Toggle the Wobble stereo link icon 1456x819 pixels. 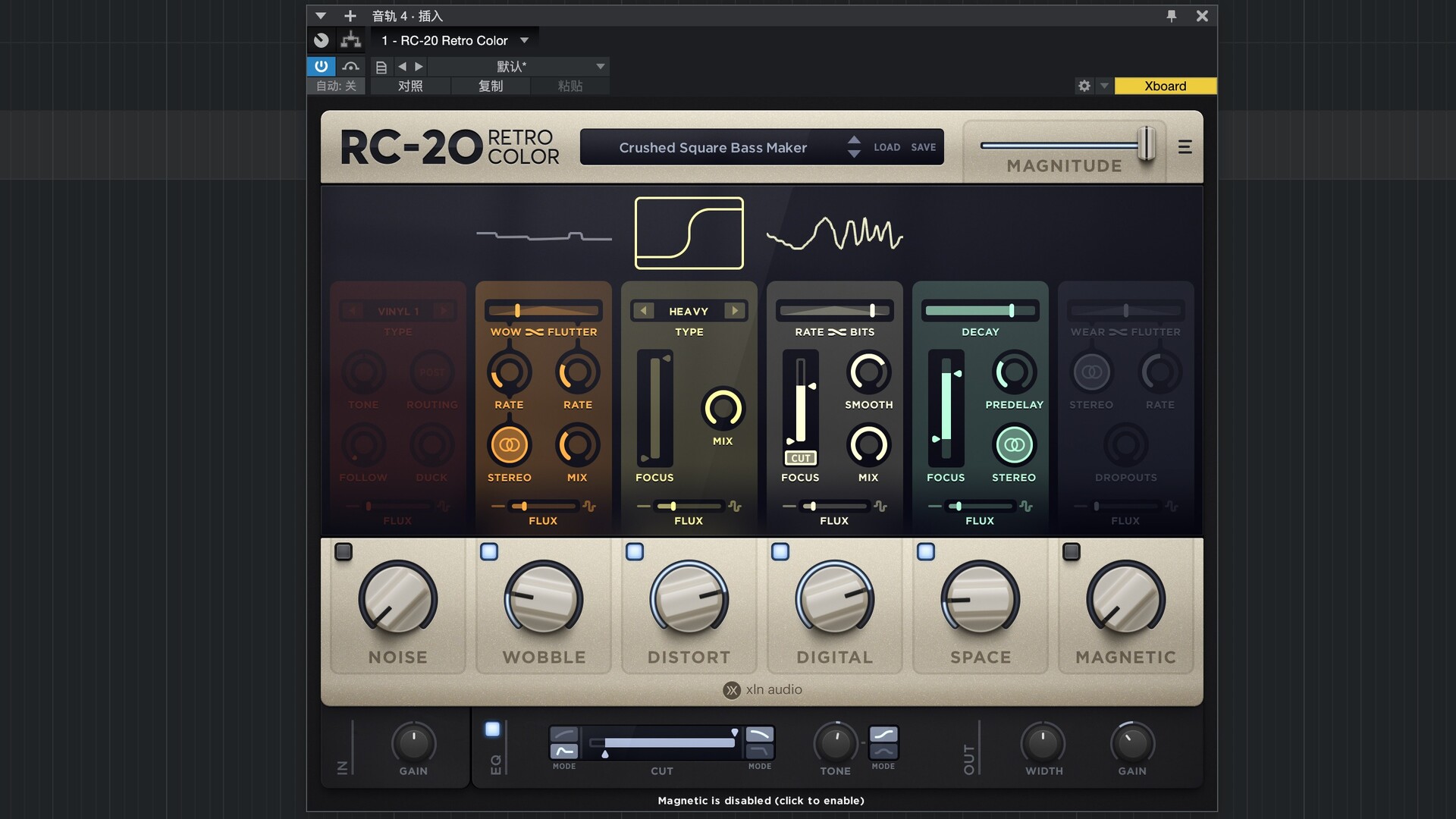(509, 445)
